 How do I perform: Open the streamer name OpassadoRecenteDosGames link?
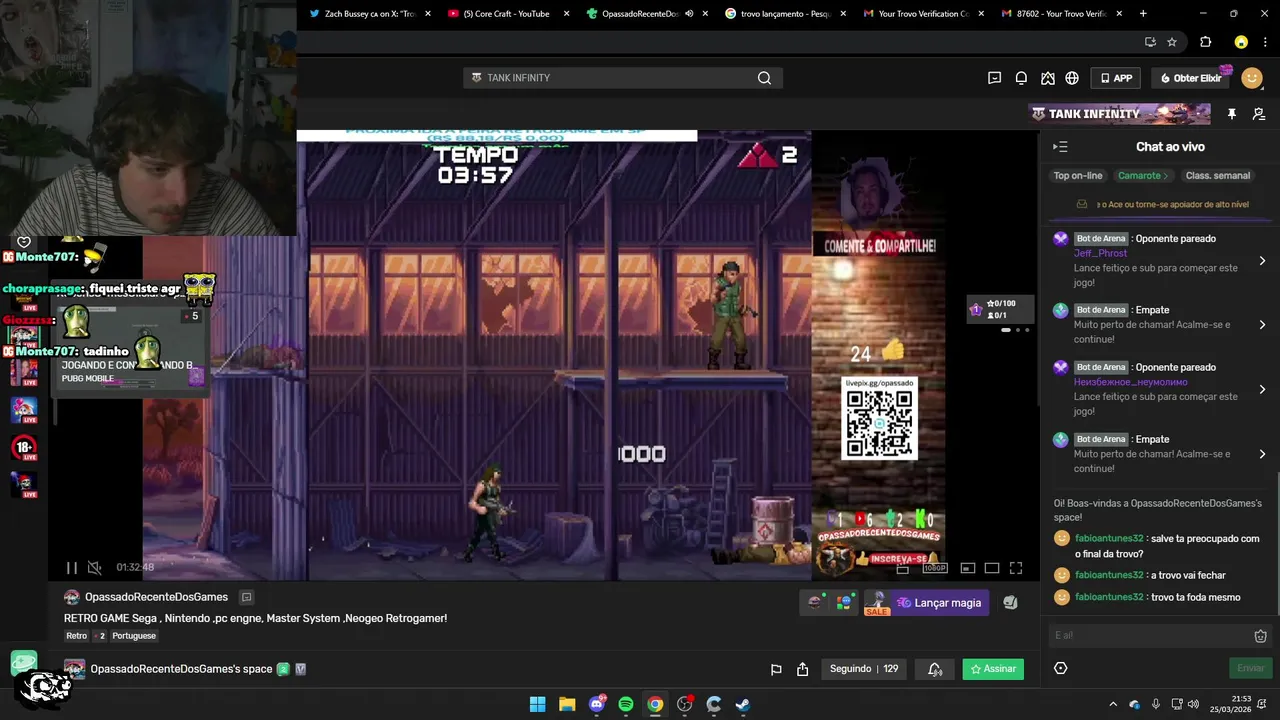pyautogui.click(x=156, y=597)
